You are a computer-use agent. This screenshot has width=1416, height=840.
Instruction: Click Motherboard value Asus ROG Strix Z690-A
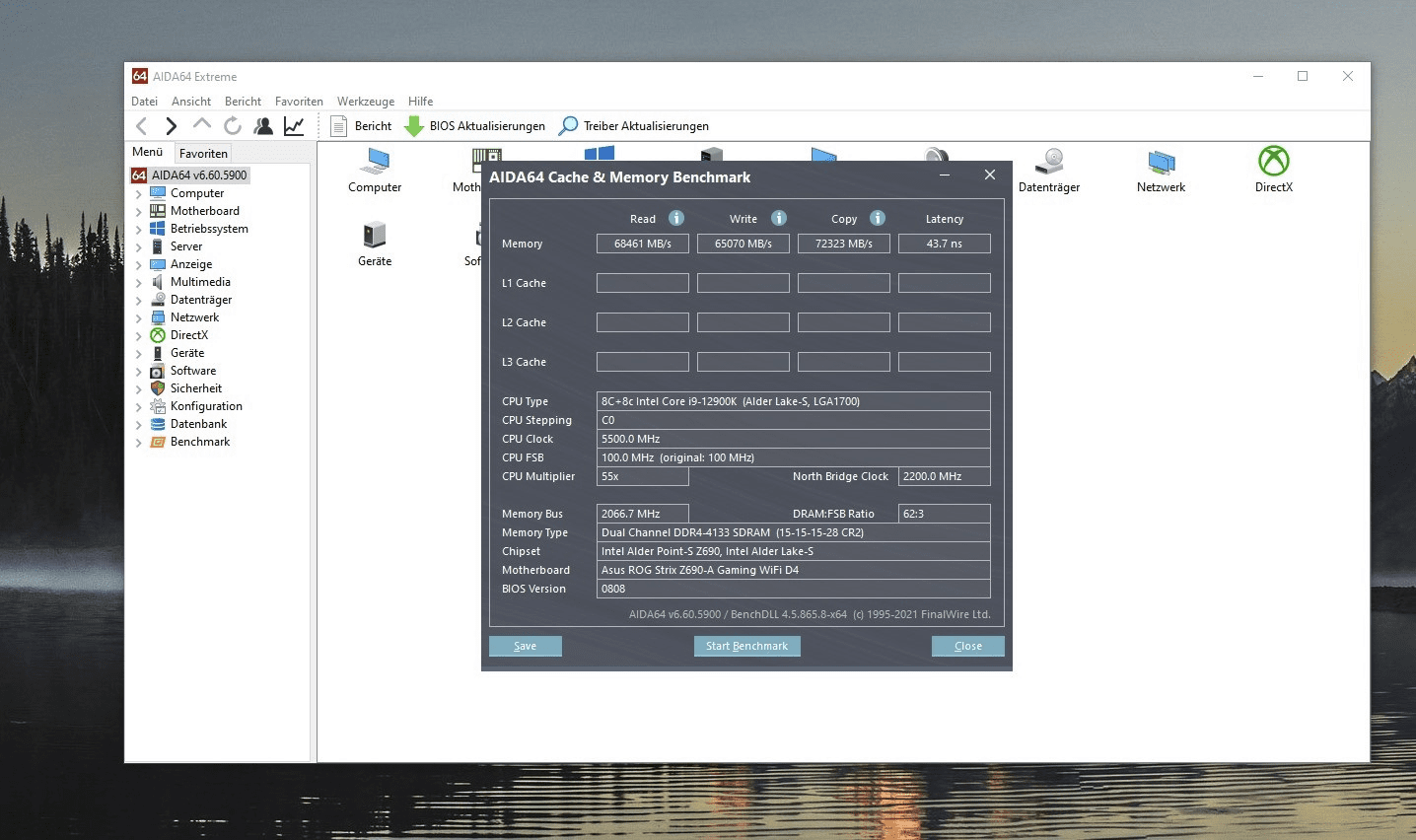pyautogui.click(x=794, y=570)
